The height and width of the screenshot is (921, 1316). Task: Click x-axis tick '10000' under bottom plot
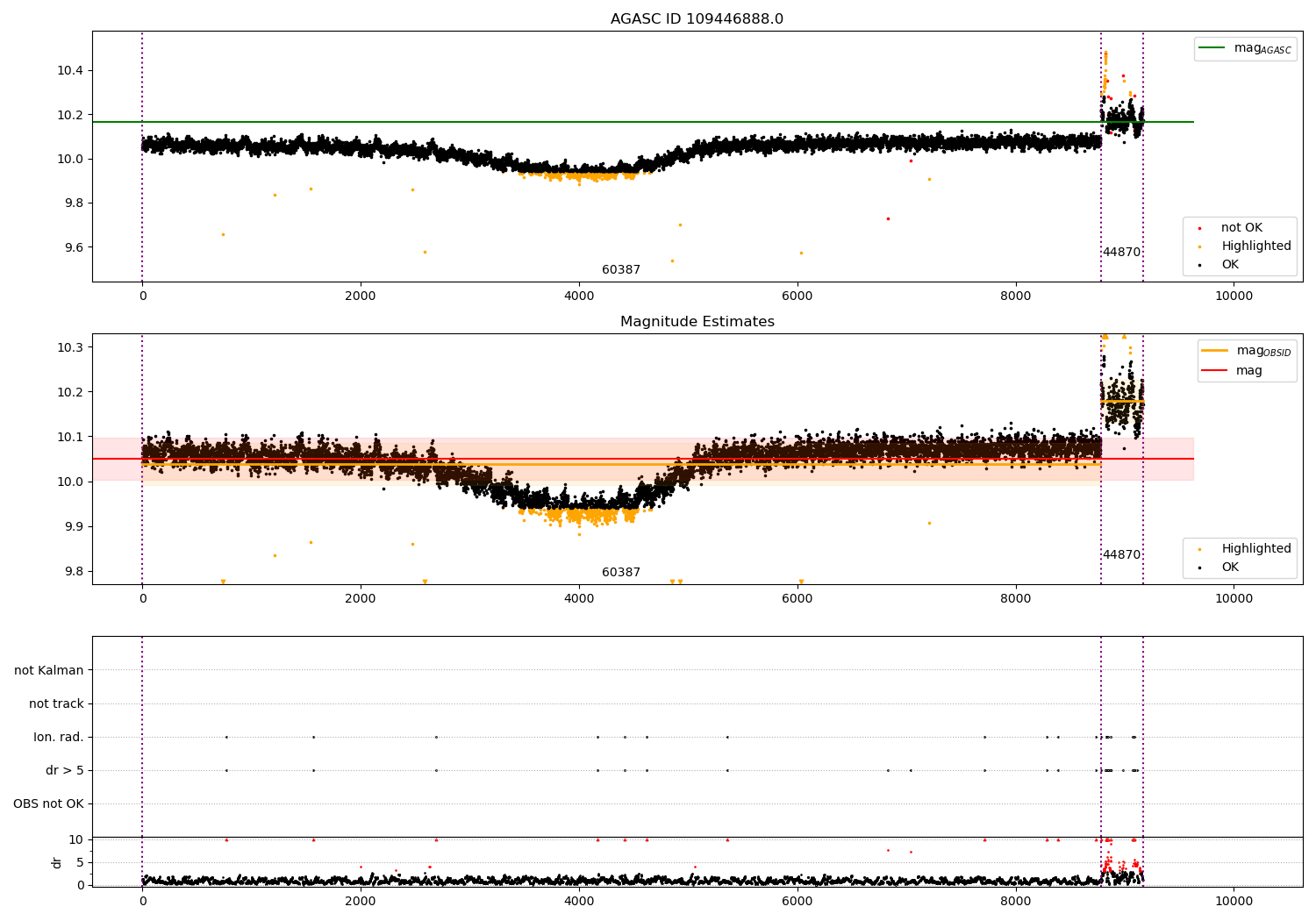tap(1234, 901)
